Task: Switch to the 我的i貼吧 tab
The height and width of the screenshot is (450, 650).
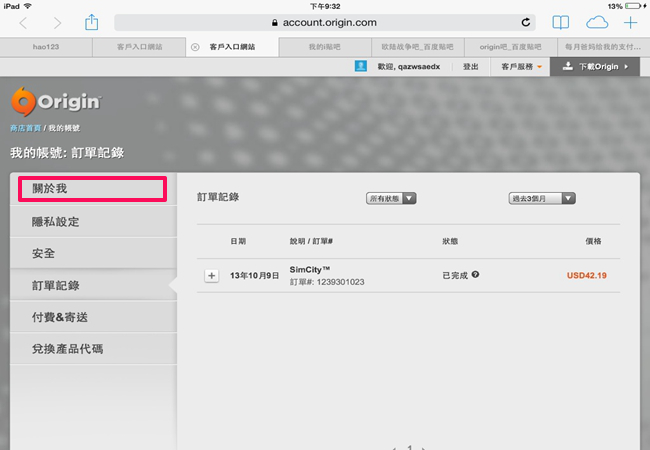Action: pyautogui.click(x=325, y=47)
